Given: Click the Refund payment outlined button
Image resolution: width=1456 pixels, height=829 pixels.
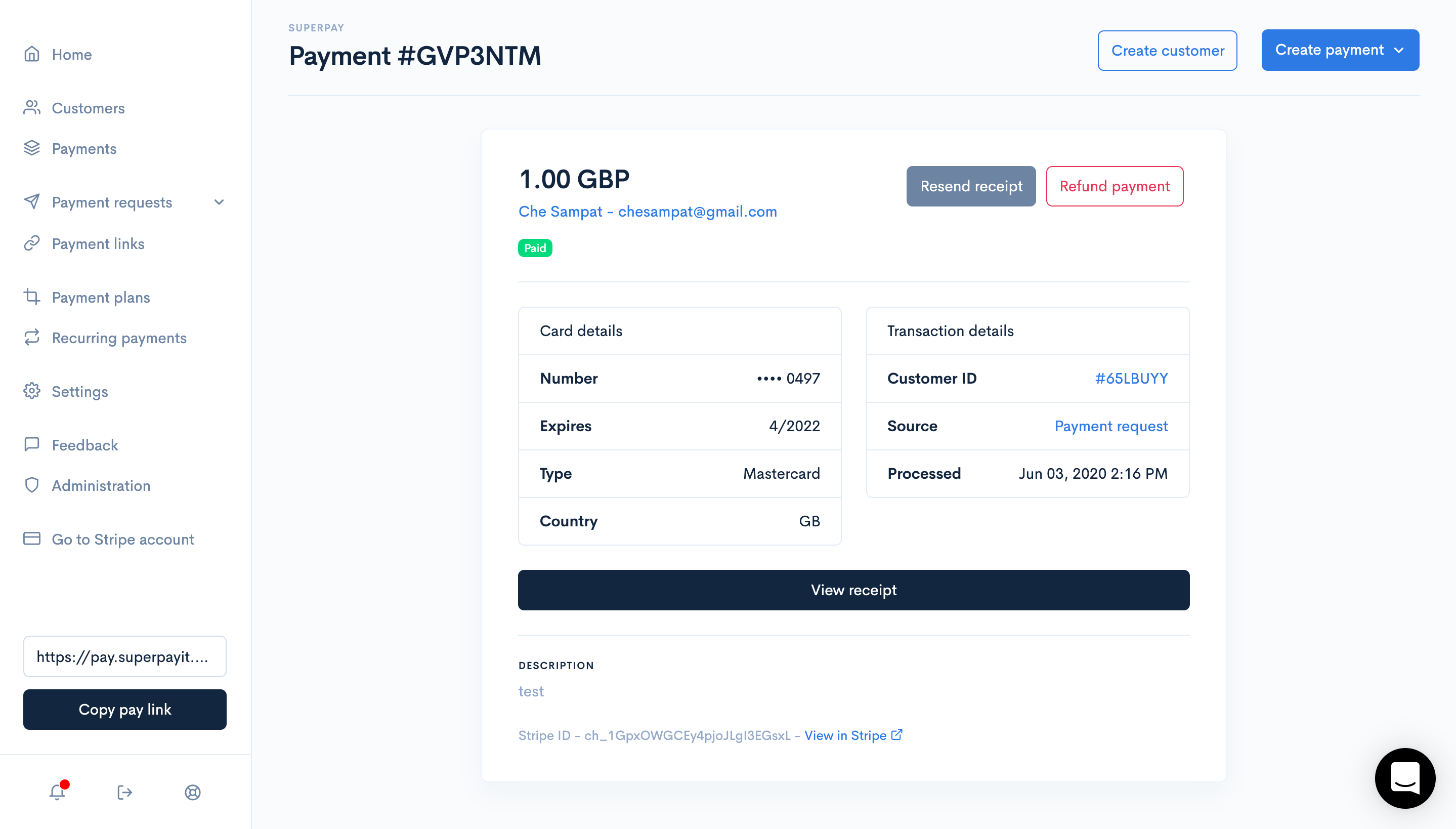Looking at the screenshot, I should 1115,186.
